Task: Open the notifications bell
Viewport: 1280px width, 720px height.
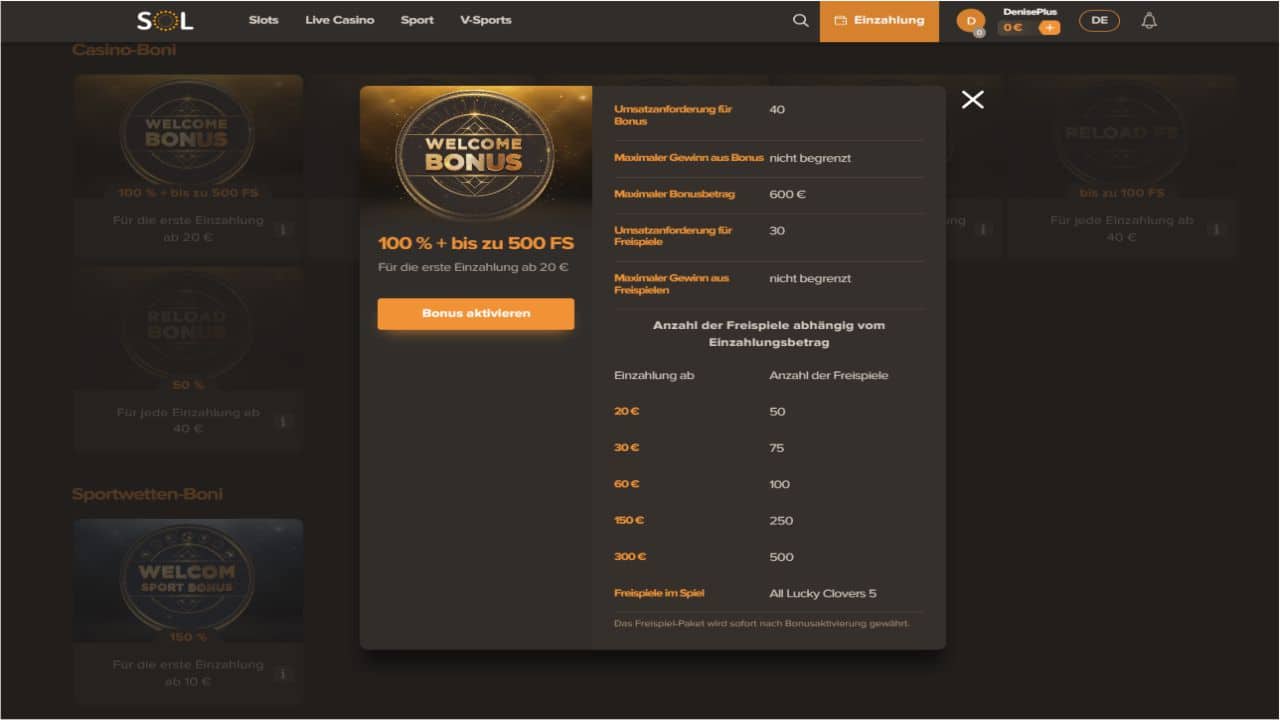Action: (x=1149, y=20)
